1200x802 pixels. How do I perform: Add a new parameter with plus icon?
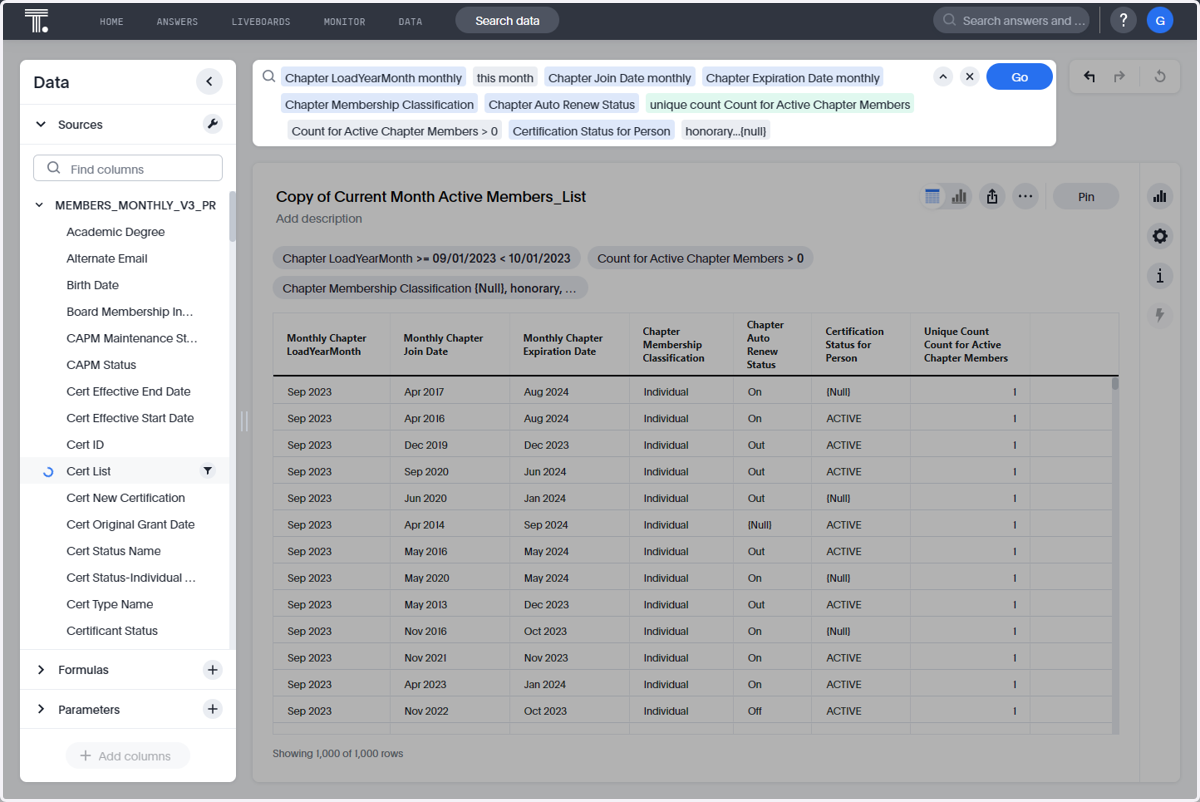click(212, 709)
